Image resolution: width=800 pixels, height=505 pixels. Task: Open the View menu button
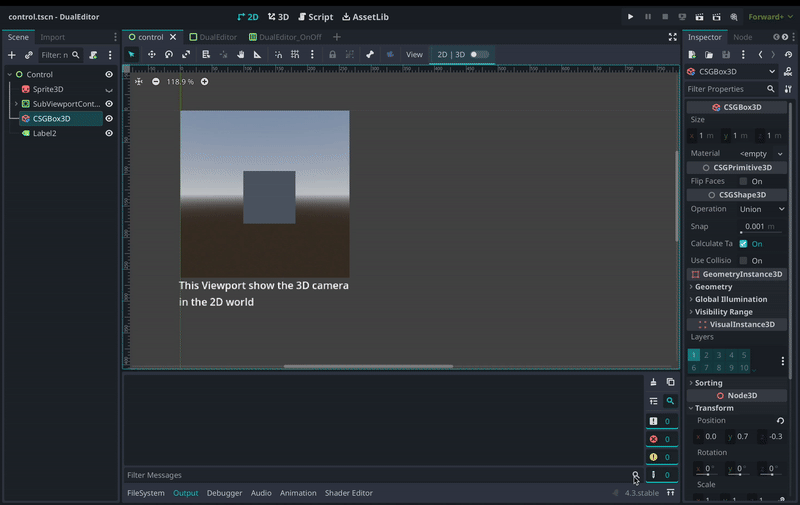[x=414, y=54]
